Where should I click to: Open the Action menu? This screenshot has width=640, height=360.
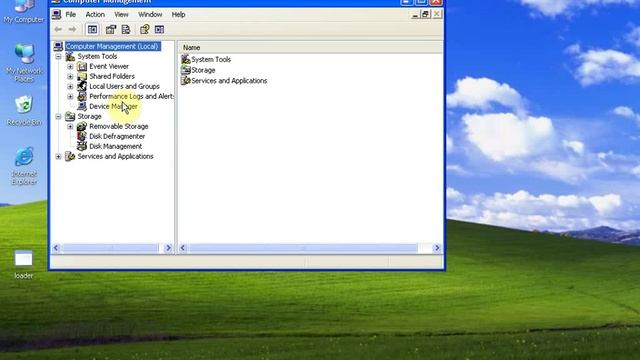(95, 15)
